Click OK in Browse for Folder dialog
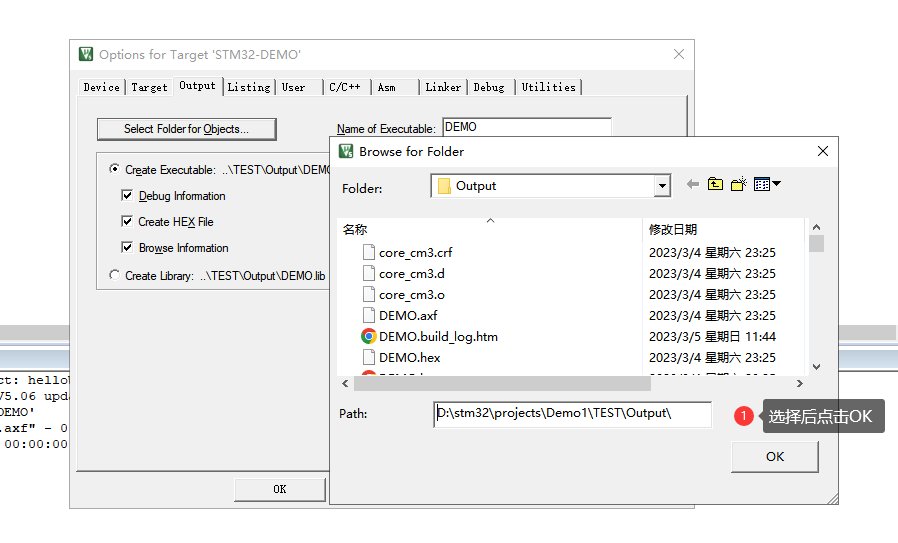The height and width of the screenshot is (543, 898). click(x=775, y=457)
